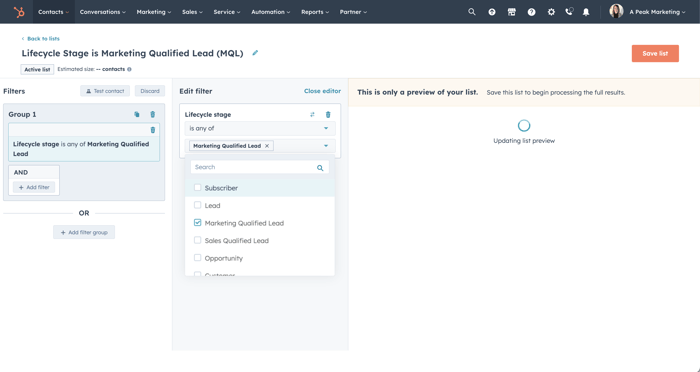Viewport: 700px width, 372px height.
Task: Open the Settings gear icon
Action: click(x=551, y=12)
